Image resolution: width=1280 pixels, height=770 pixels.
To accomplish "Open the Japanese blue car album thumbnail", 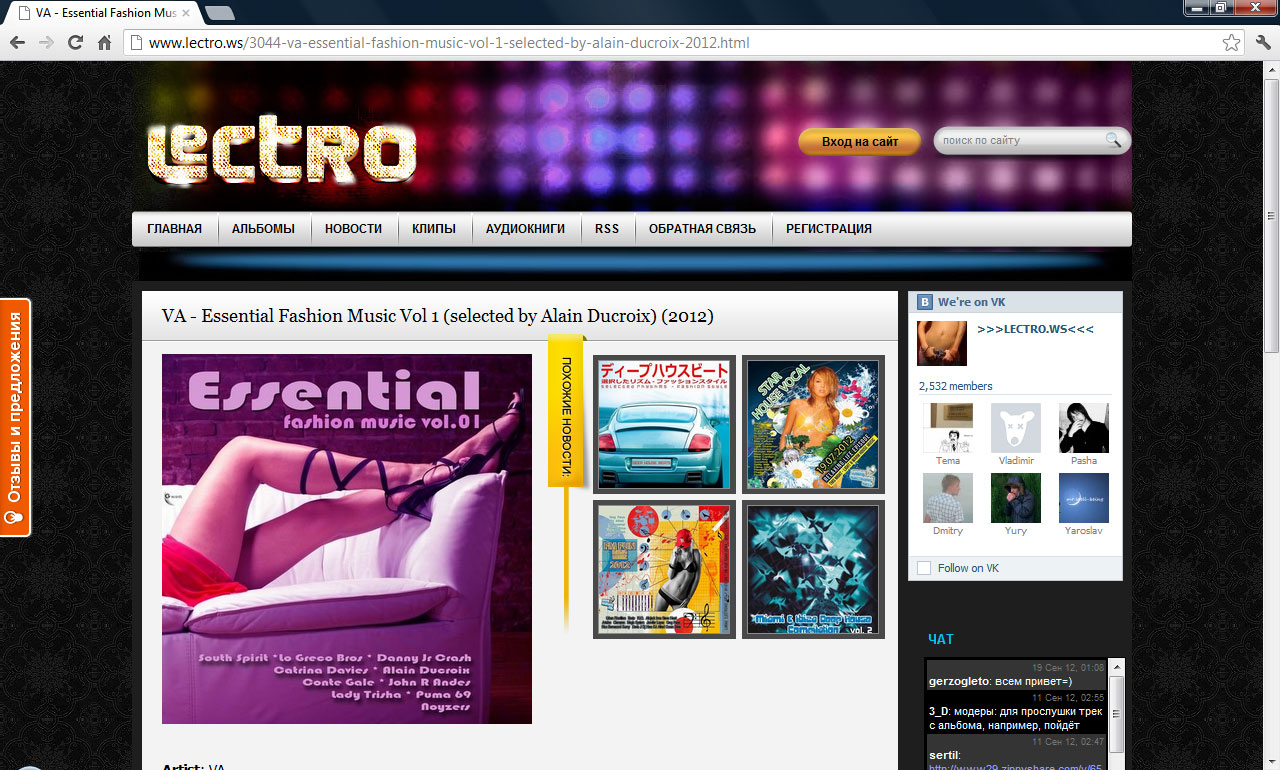I will (664, 425).
